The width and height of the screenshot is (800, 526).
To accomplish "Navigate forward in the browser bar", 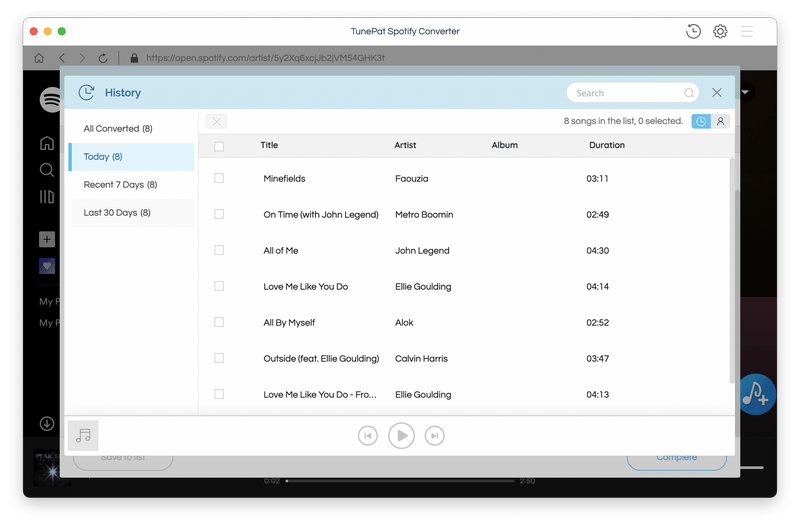I will click(x=82, y=58).
